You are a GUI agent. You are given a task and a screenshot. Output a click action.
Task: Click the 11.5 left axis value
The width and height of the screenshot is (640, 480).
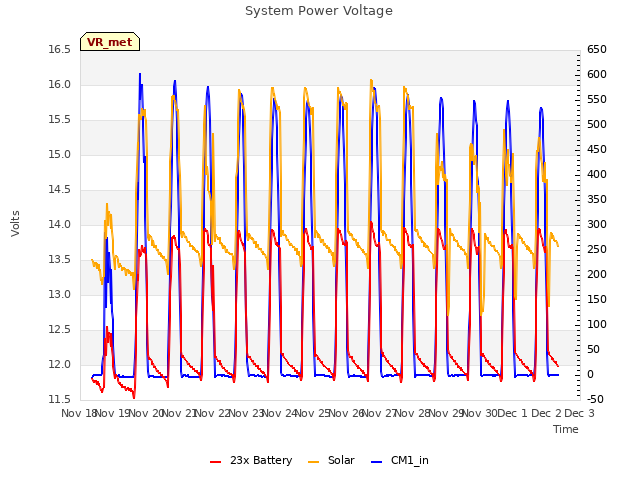pos(59,400)
